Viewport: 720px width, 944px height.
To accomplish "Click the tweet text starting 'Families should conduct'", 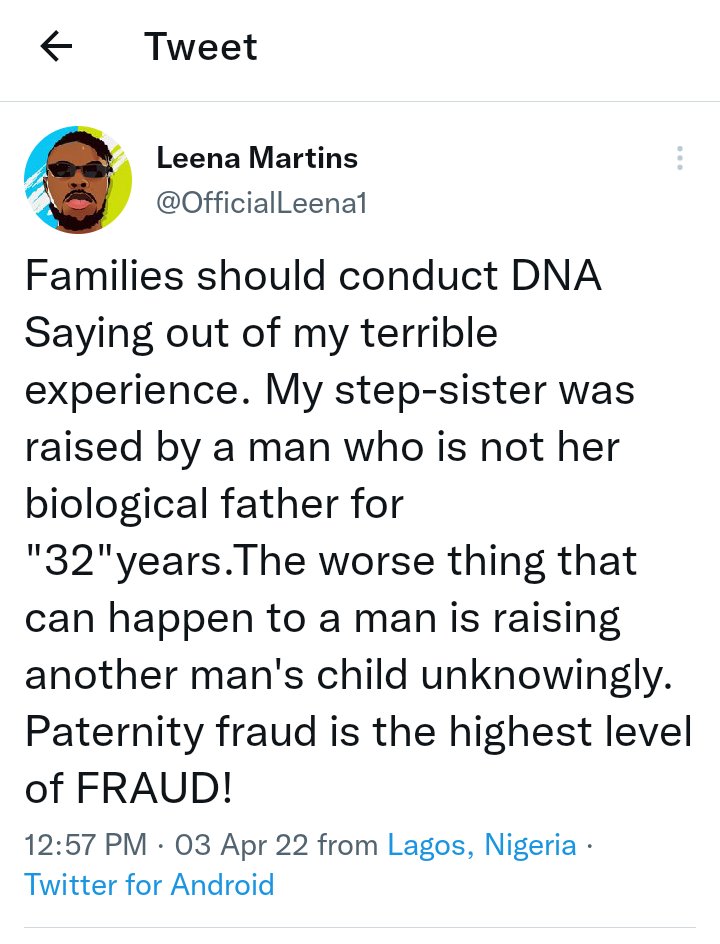I will click(358, 532).
